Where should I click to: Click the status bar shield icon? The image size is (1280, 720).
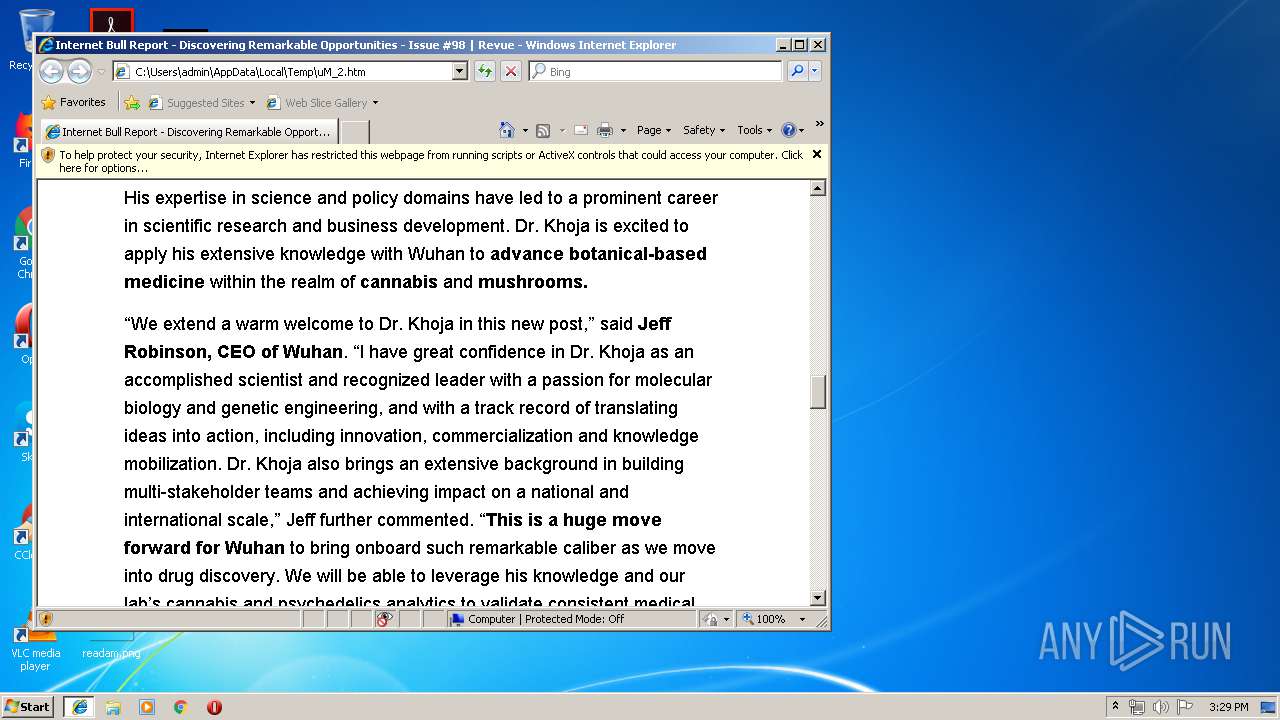click(46, 619)
